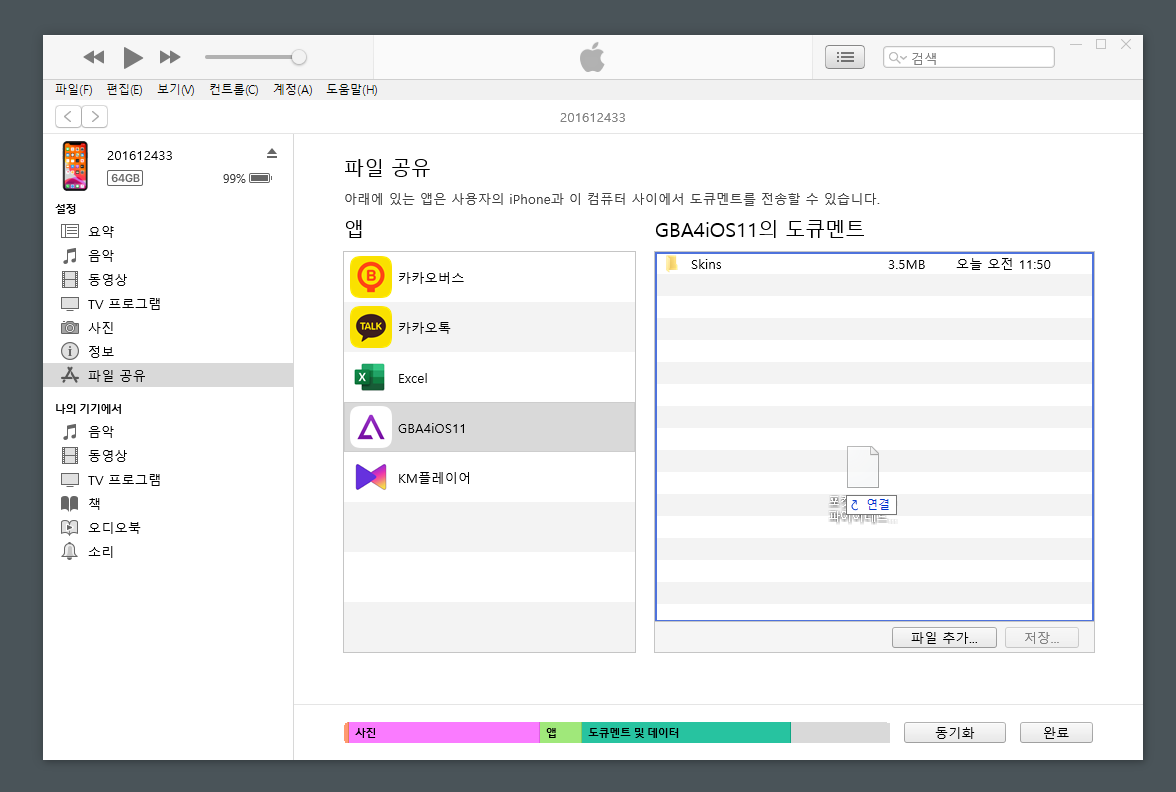Click the 동기화 button

tap(954, 733)
